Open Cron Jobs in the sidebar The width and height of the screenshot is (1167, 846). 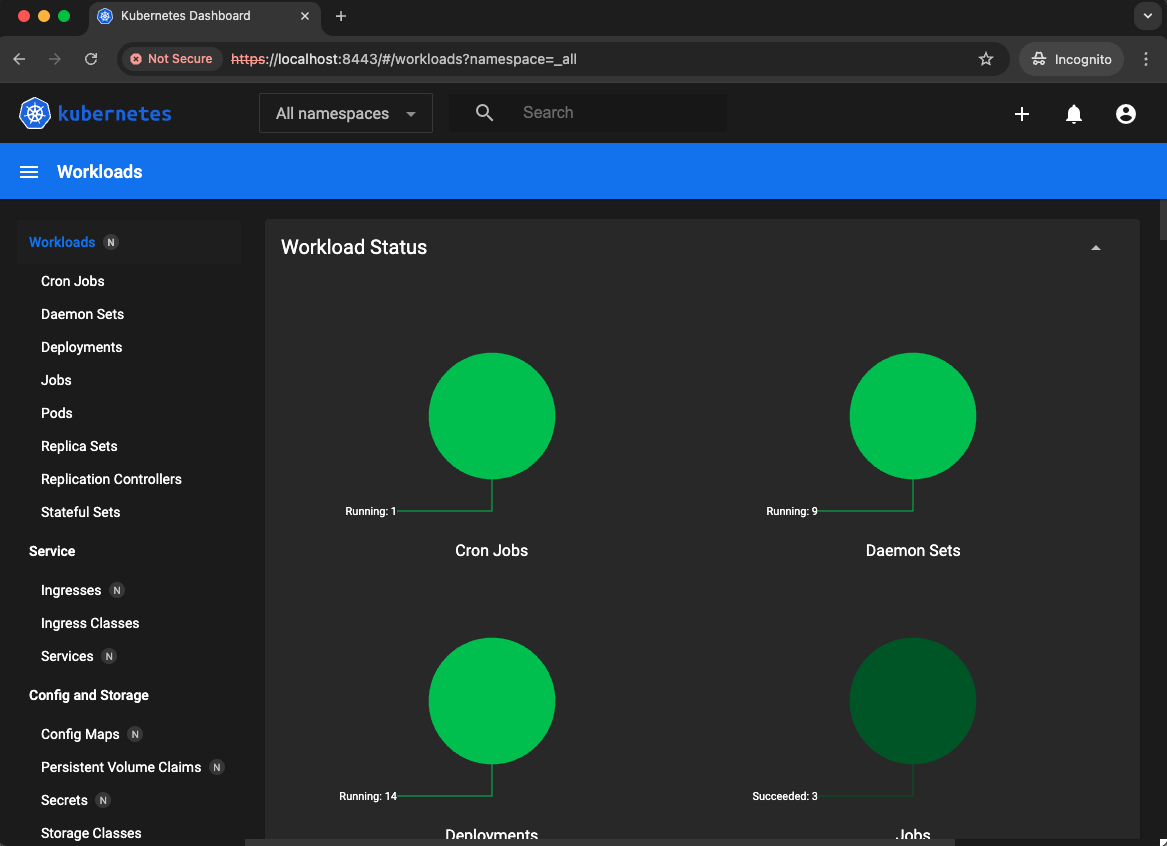point(72,281)
